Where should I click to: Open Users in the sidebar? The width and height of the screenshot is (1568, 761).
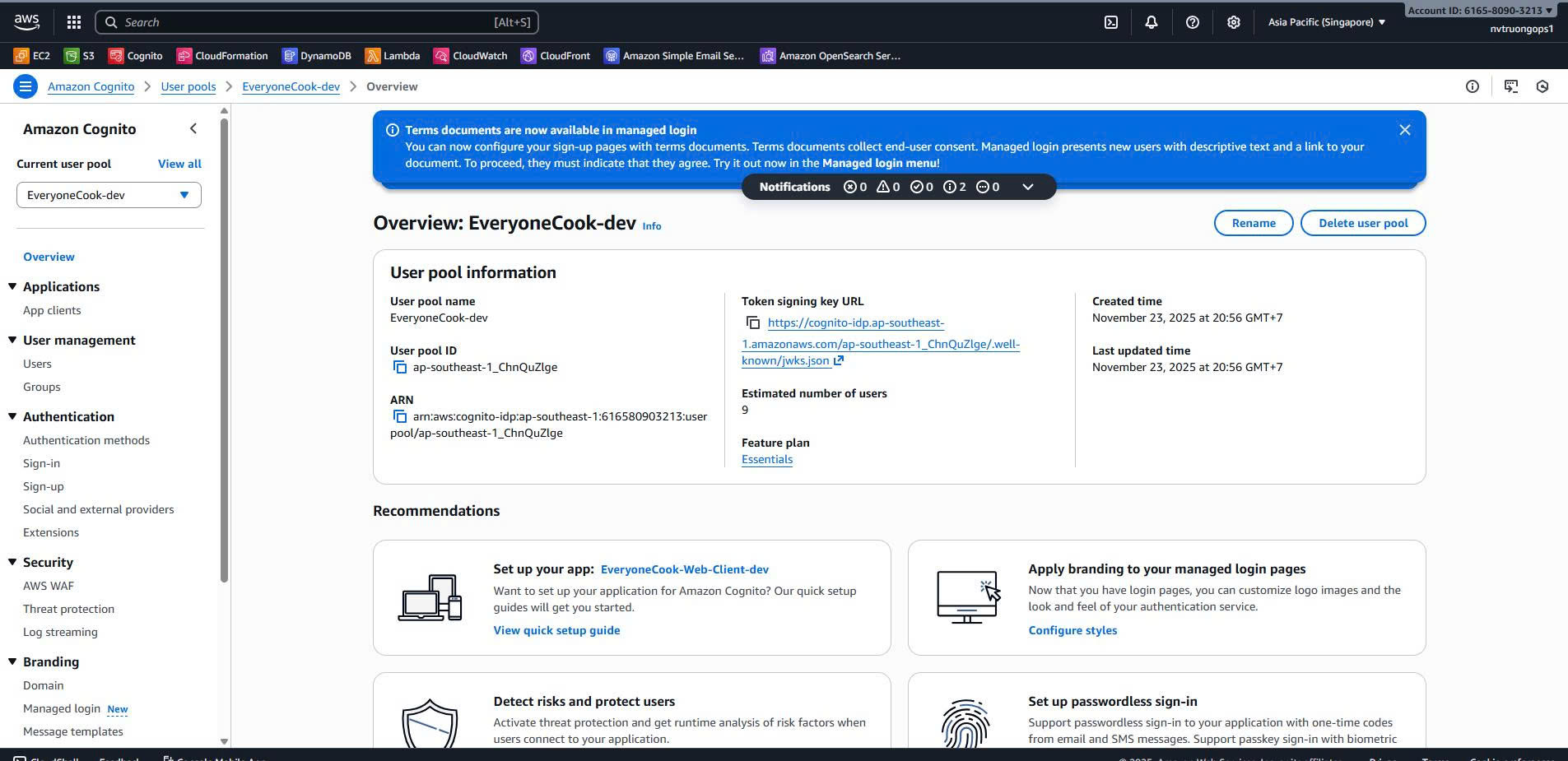[x=37, y=364]
